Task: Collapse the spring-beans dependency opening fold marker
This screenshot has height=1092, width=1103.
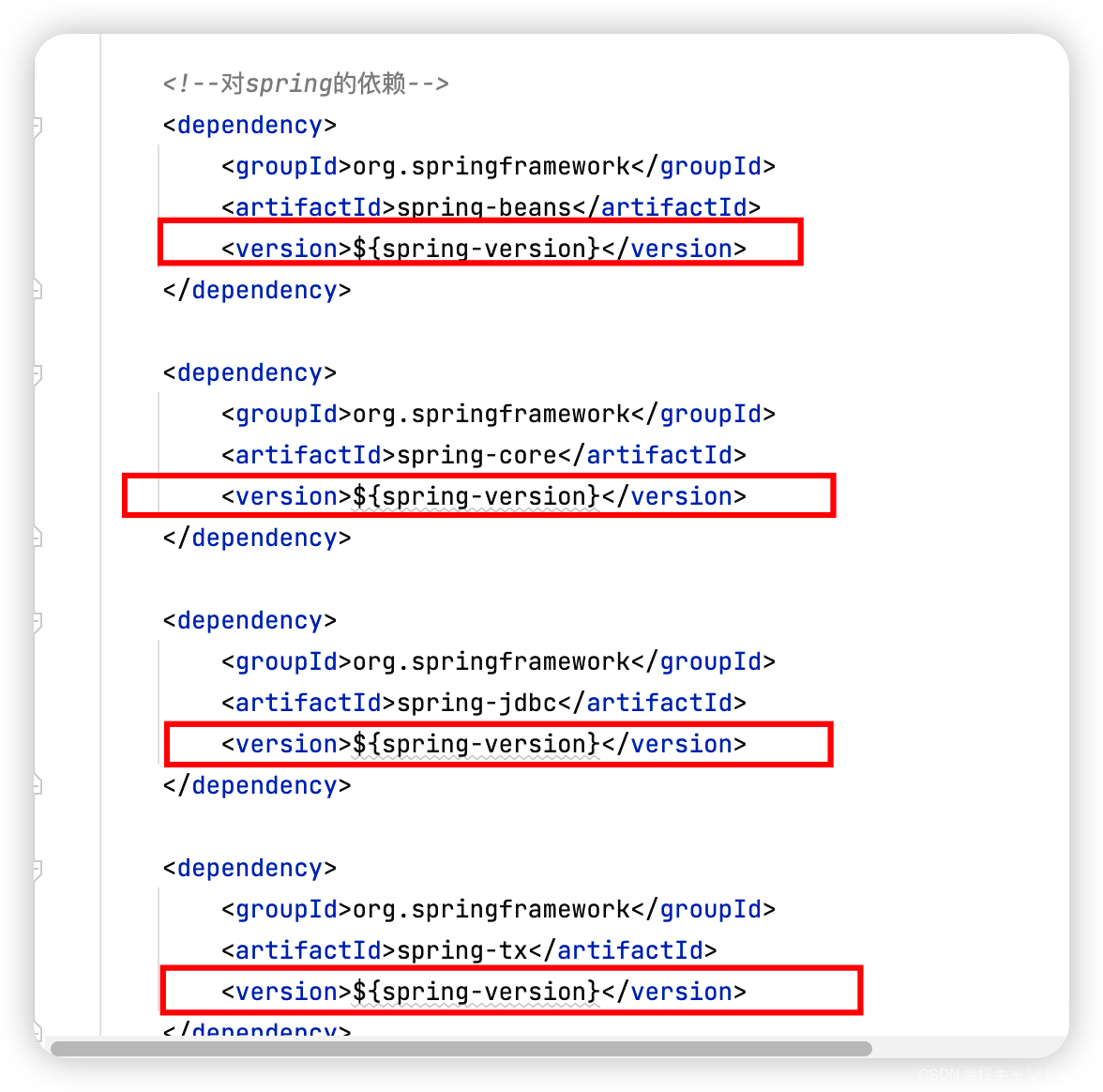Action: coord(38,127)
